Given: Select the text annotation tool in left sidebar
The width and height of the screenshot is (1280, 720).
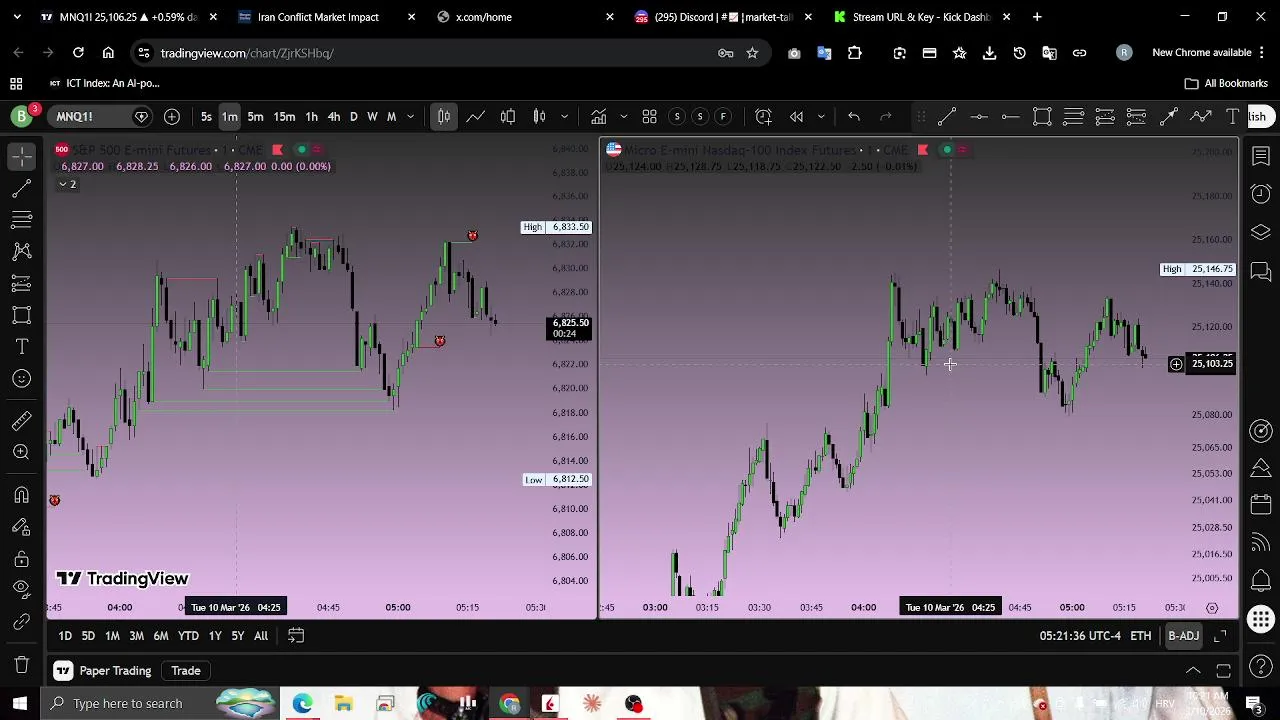Looking at the screenshot, I should (22, 347).
